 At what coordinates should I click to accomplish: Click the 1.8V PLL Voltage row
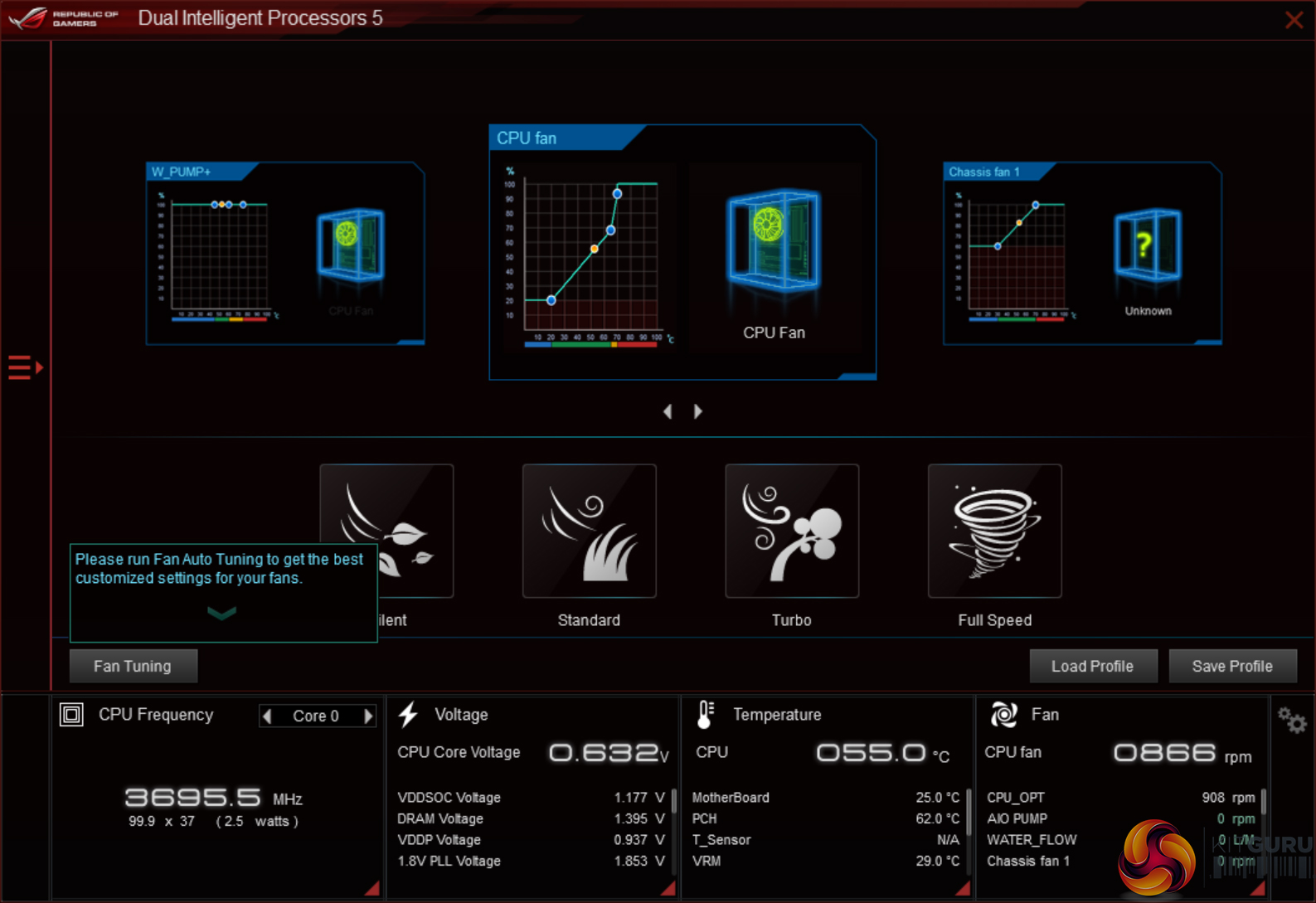(x=531, y=861)
